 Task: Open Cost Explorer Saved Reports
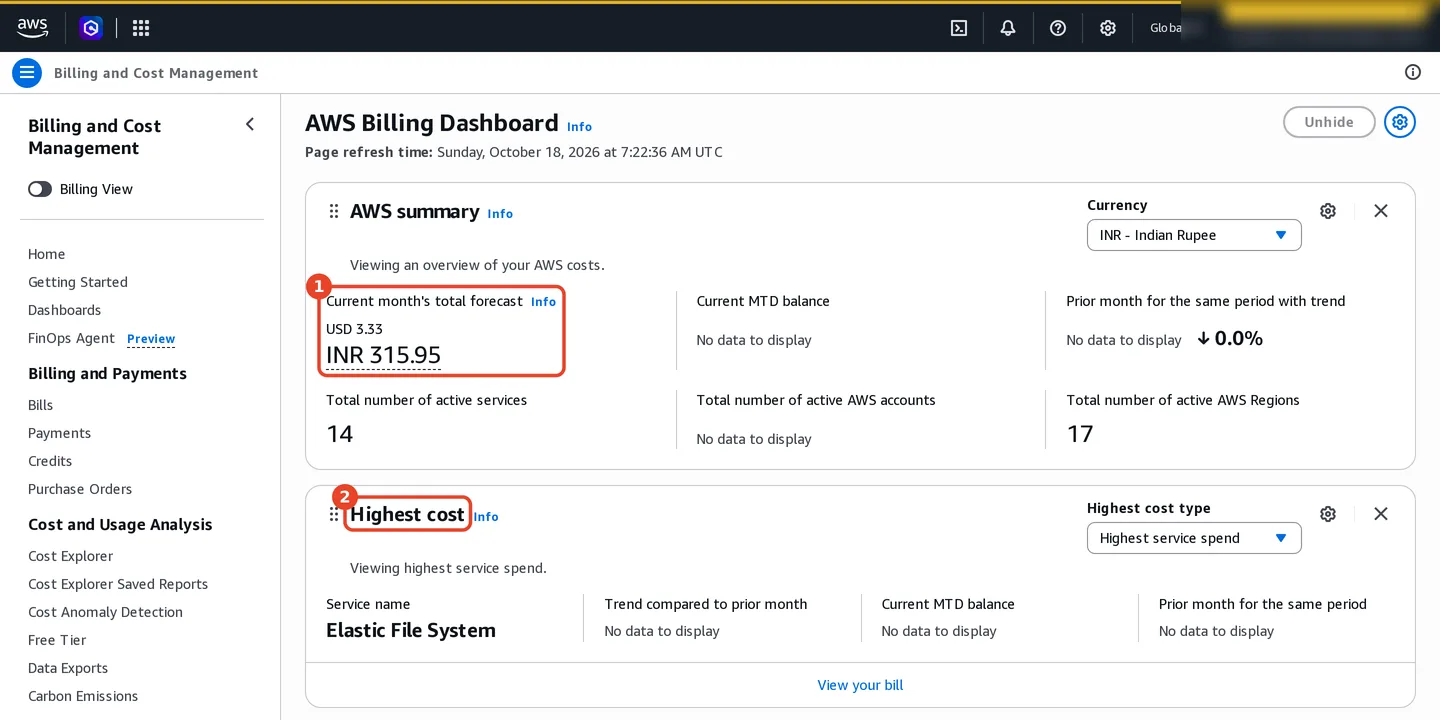118,584
